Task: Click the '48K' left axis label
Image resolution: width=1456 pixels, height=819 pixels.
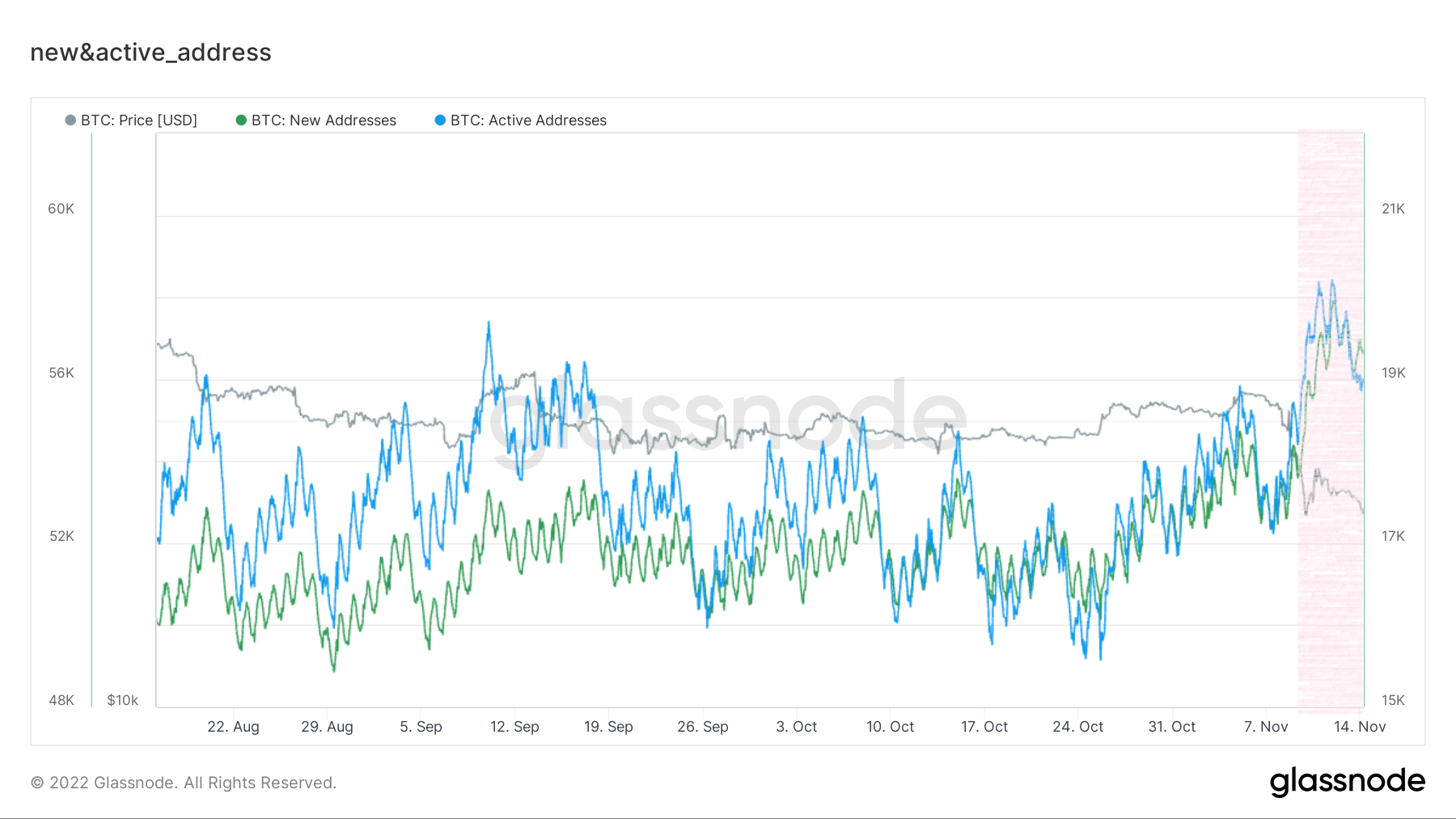Action: (61, 700)
